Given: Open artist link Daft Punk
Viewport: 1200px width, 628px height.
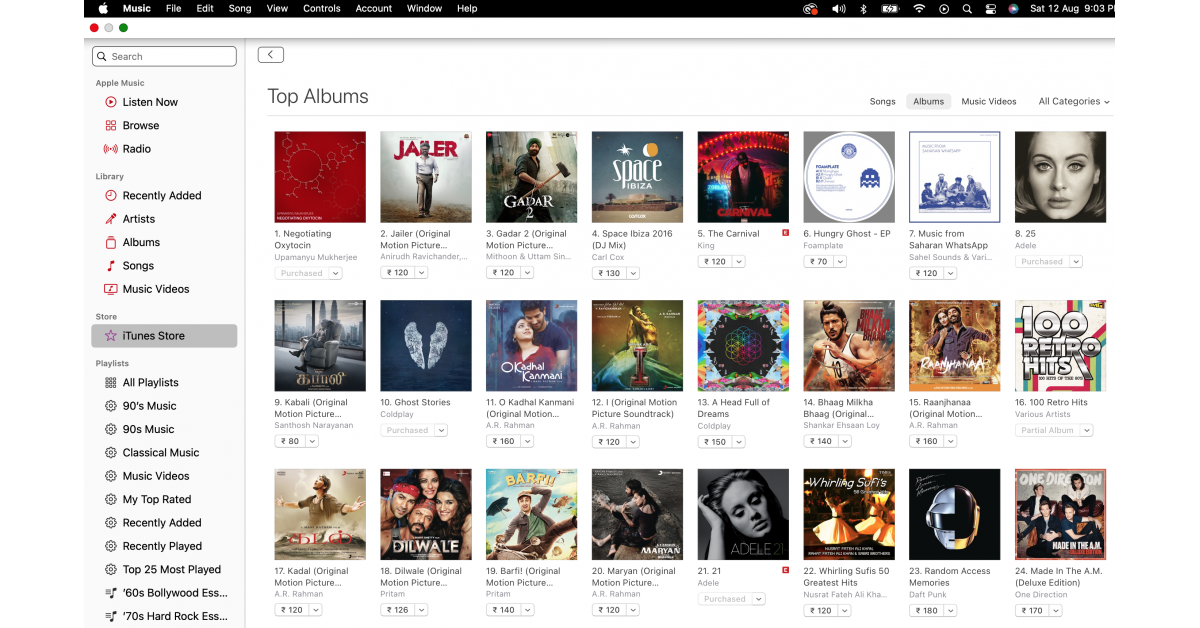Looking at the screenshot, I should (929, 595).
